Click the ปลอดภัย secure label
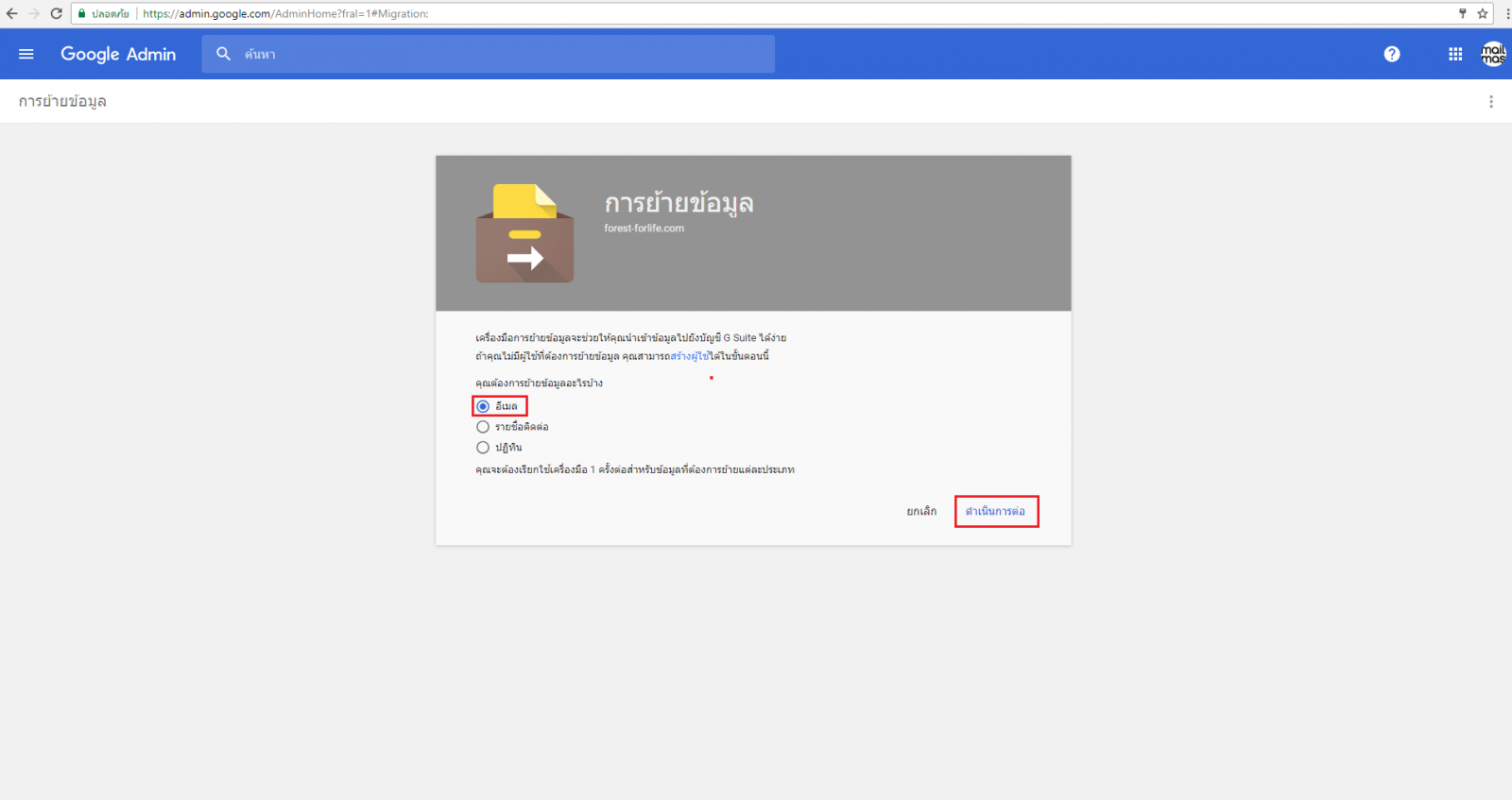Image resolution: width=1512 pixels, height=800 pixels. tap(110, 13)
